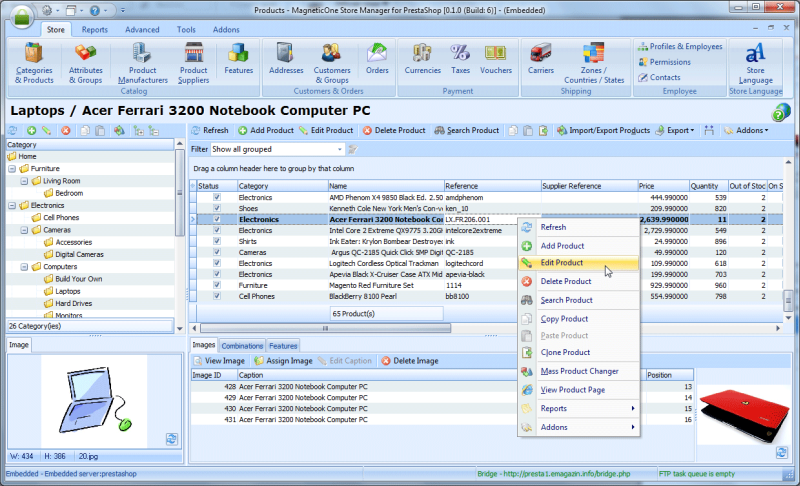The height and width of the screenshot is (486, 800).
Task: Open Customers & Groups
Action: (332, 63)
